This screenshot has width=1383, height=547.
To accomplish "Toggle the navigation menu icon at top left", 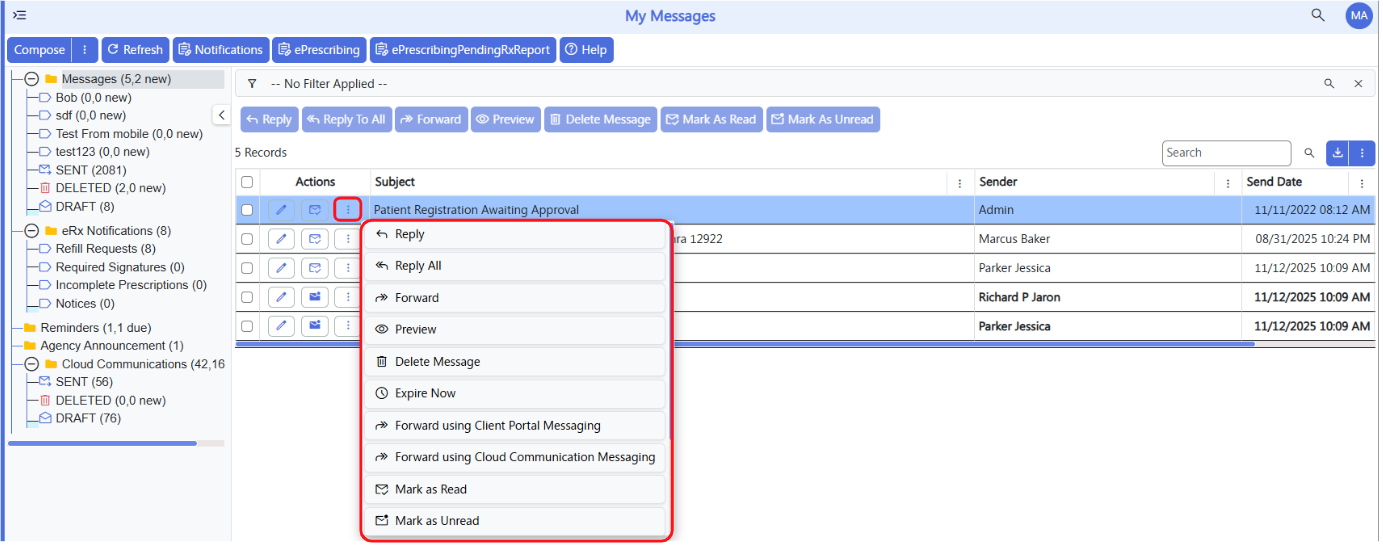I will (x=19, y=15).
